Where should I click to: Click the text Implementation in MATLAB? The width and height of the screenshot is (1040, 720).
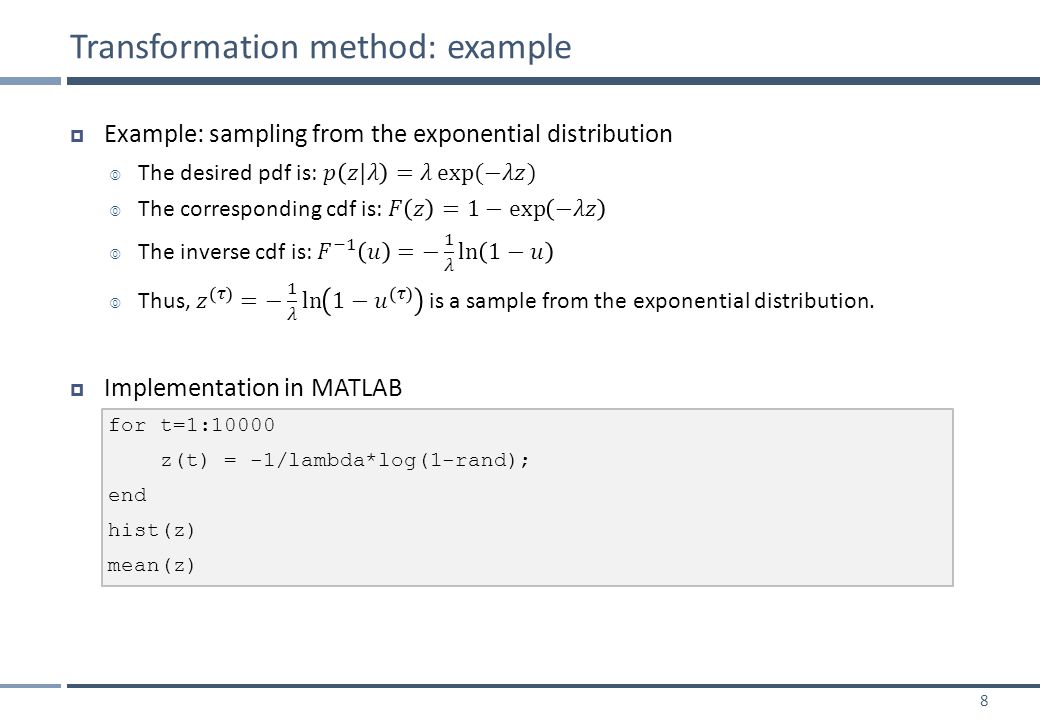(253, 388)
